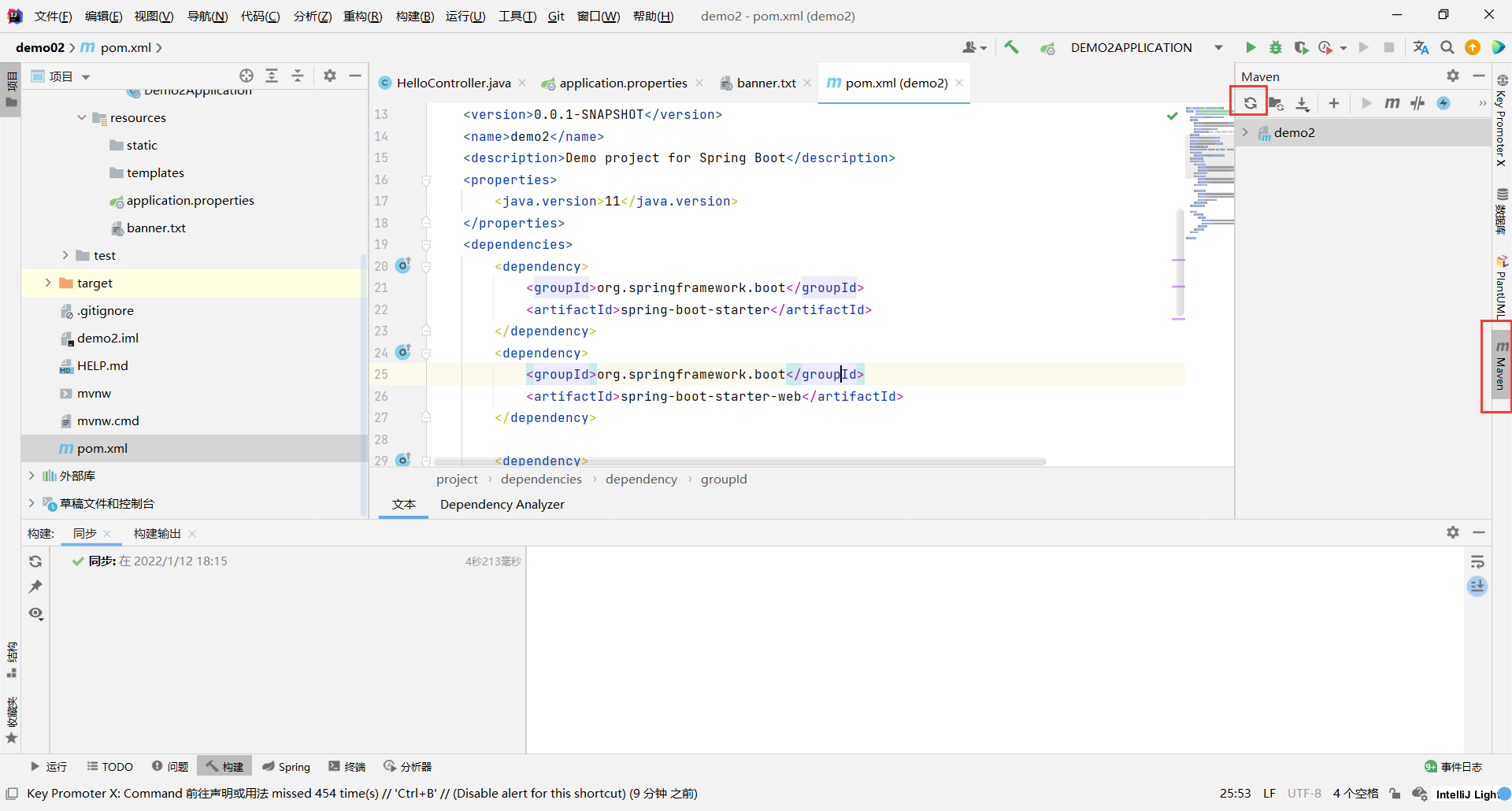This screenshot has width=1512, height=811.
Task: Switch to application.properties tab
Action: 622,83
